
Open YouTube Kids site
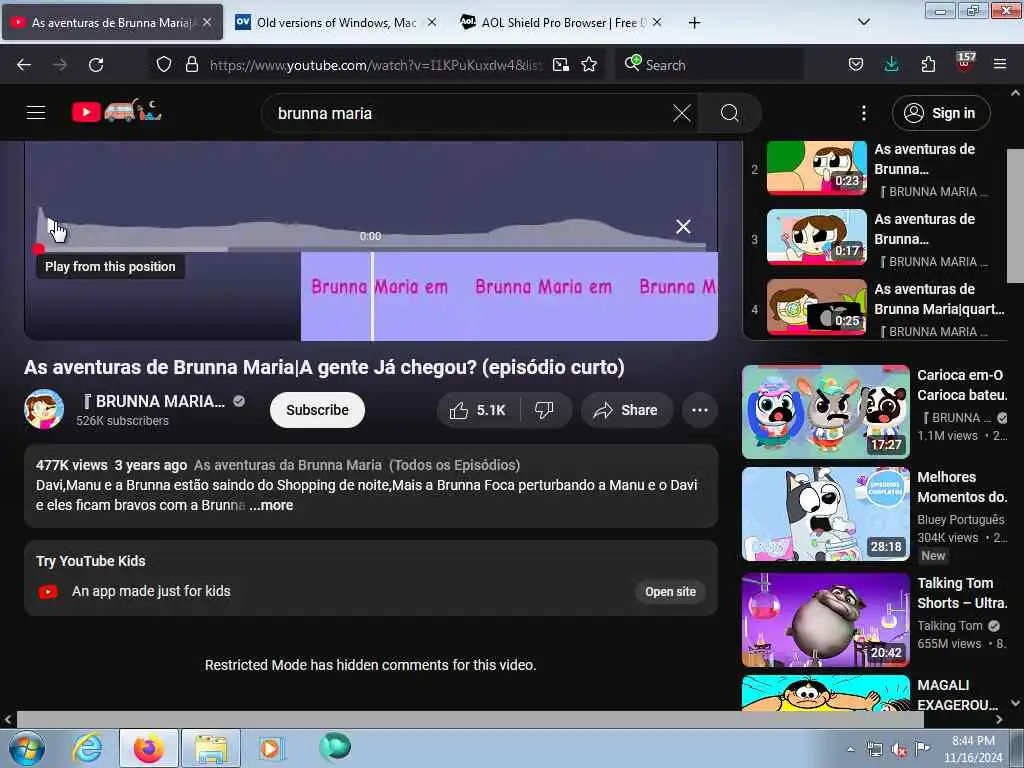[x=670, y=592]
